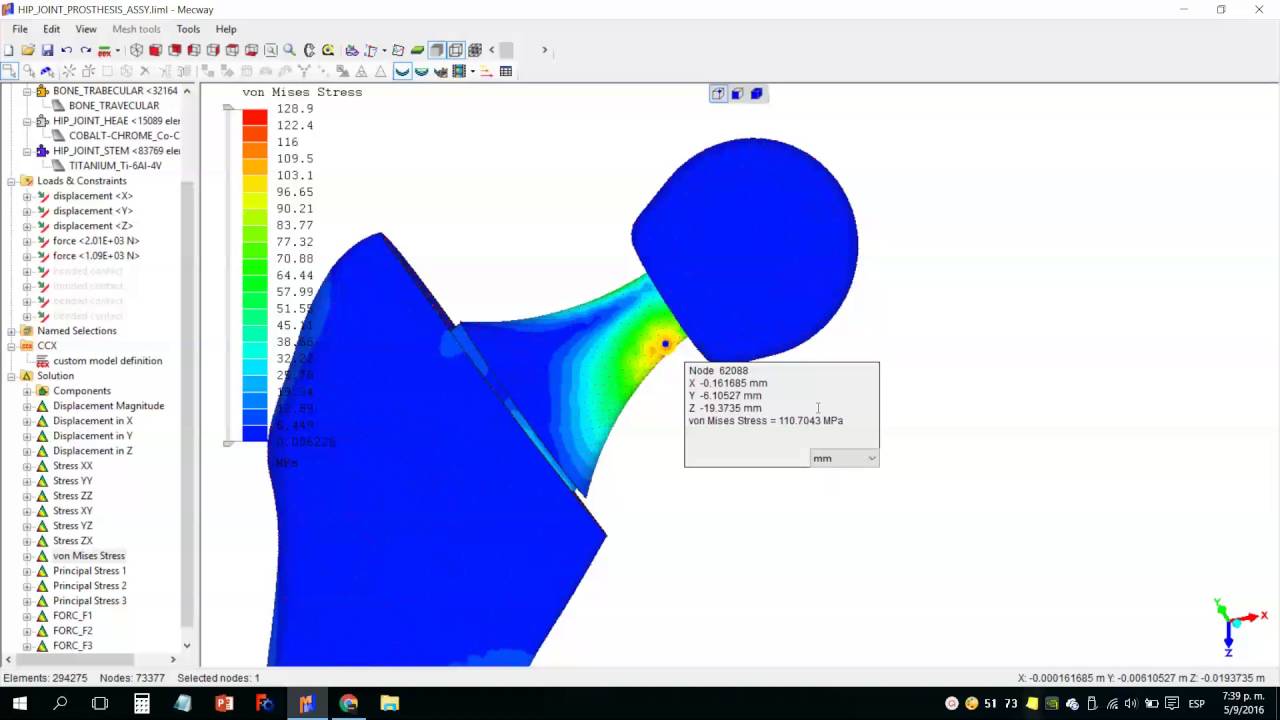This screenshot has width=1280, height=720.
Task: Select Principal Stress 1 result
Action: coord(89,571)
